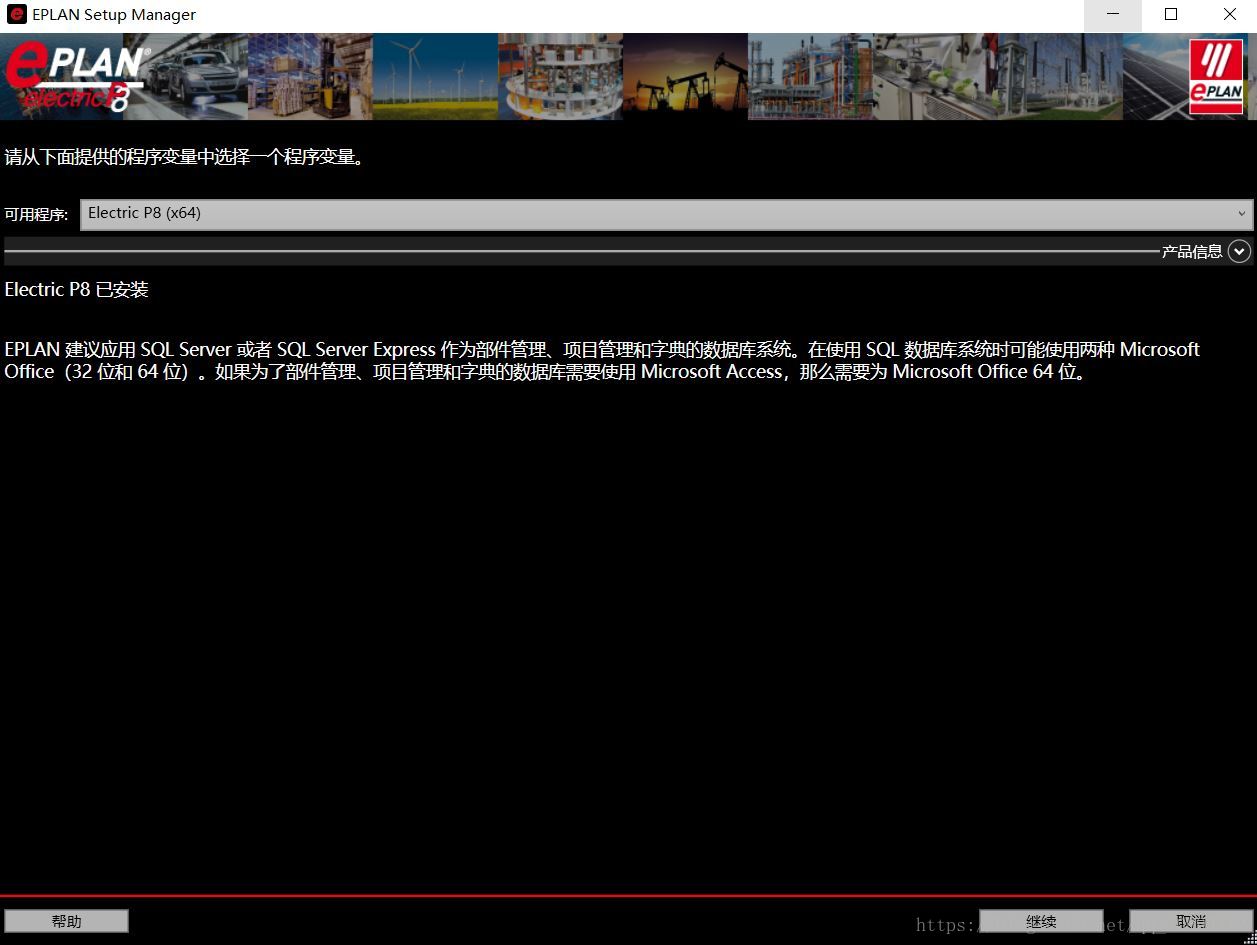Open 帮助 (Help) button
1257x945 pixels.
(67, 921)
